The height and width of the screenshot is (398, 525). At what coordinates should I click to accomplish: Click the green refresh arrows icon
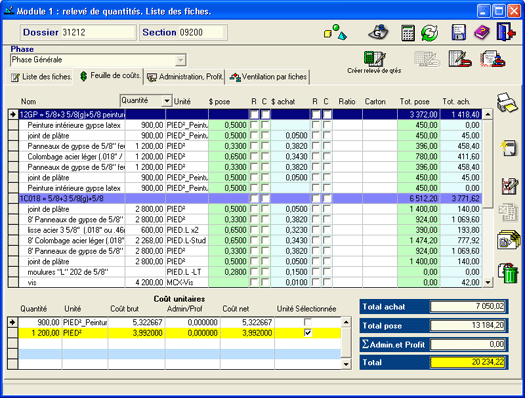point(430,33)
